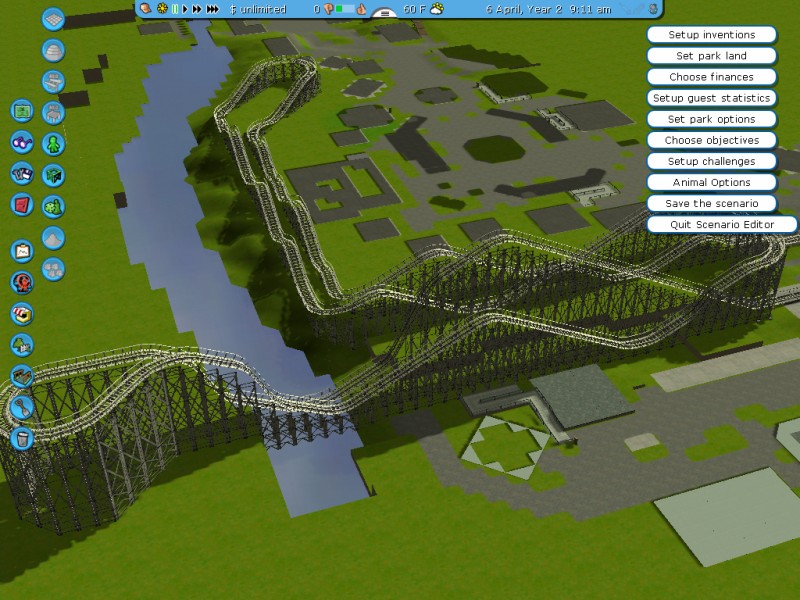The width and height of the screenshot is (800, 600).
Task: Select the grey mountain terrain icon
Action: tap(53, 238)
